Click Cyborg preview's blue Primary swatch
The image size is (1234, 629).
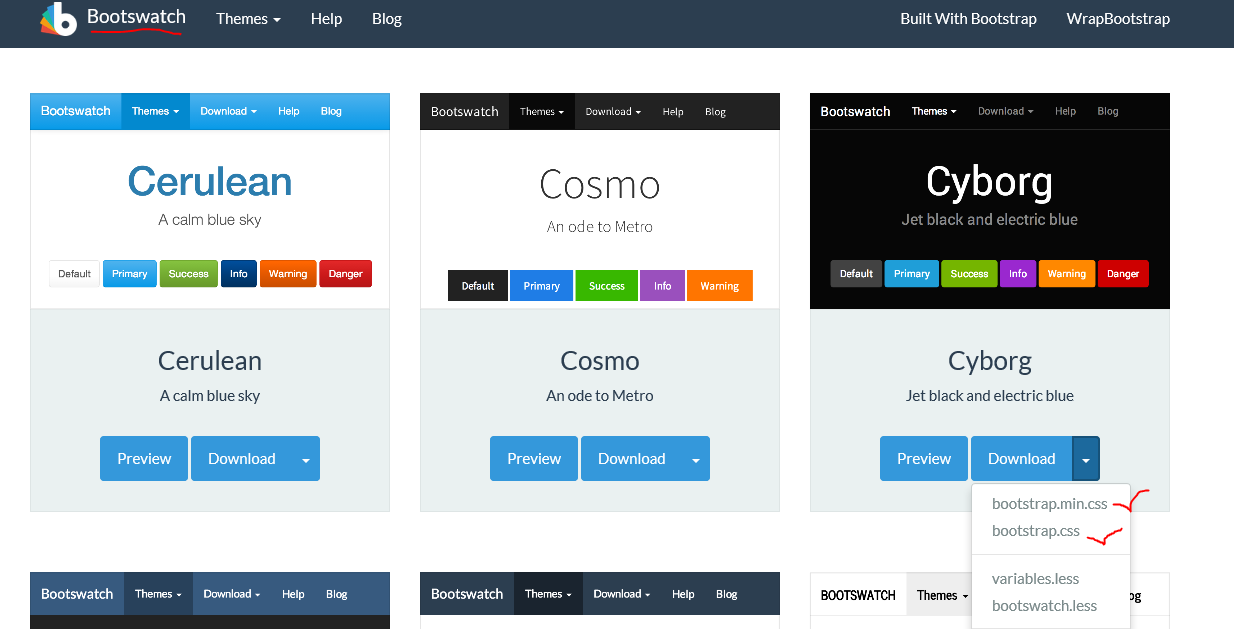[x=912, y=274]
